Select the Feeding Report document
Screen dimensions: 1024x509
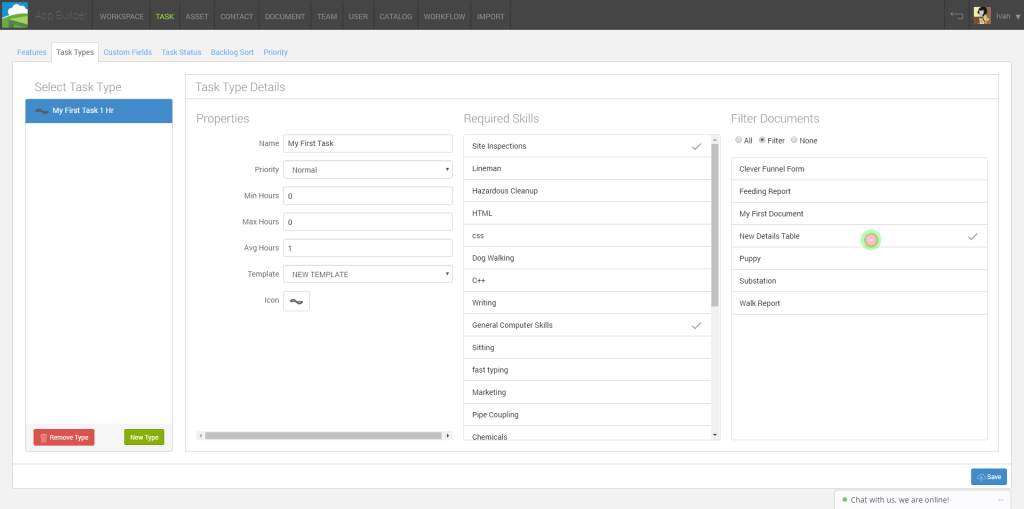[859, 191]
